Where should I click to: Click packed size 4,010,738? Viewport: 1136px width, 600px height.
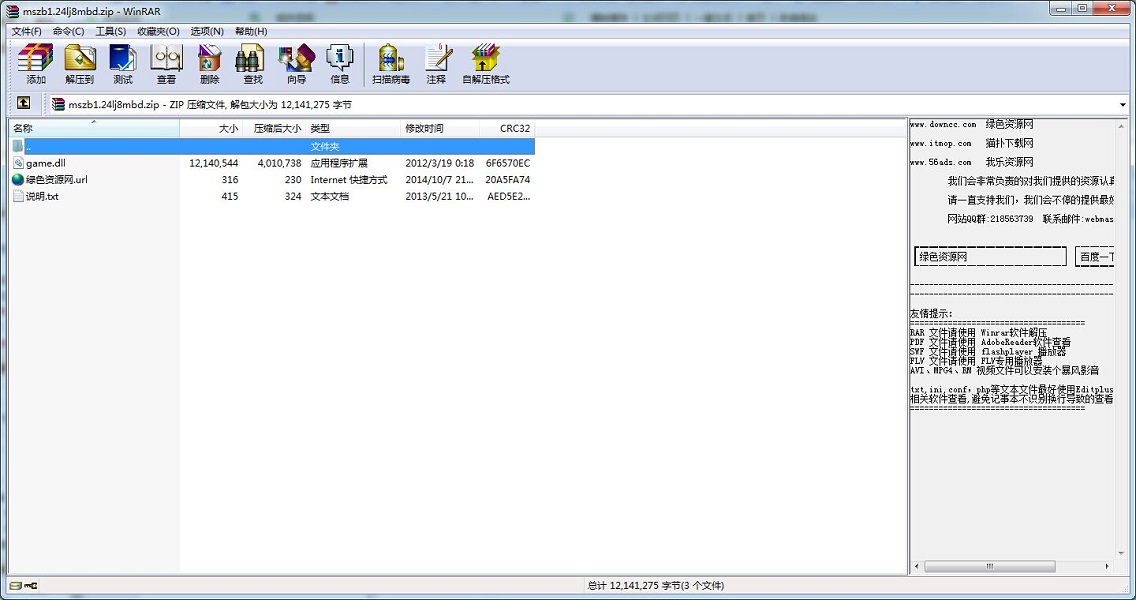click(280, 163)
